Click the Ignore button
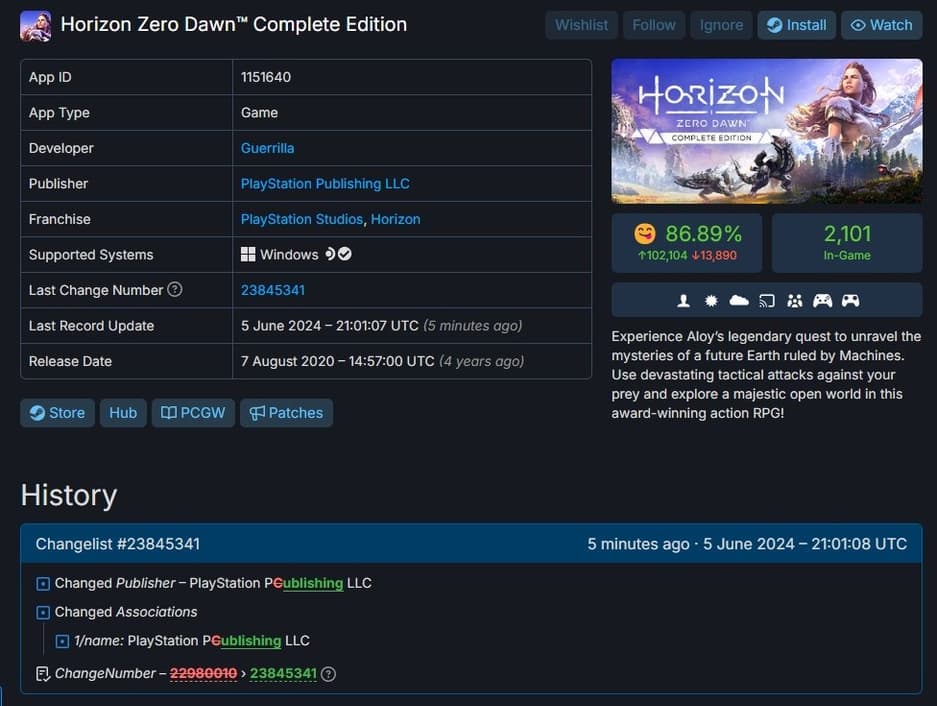This screenshot has width=937, height=706. click(721, 25)
